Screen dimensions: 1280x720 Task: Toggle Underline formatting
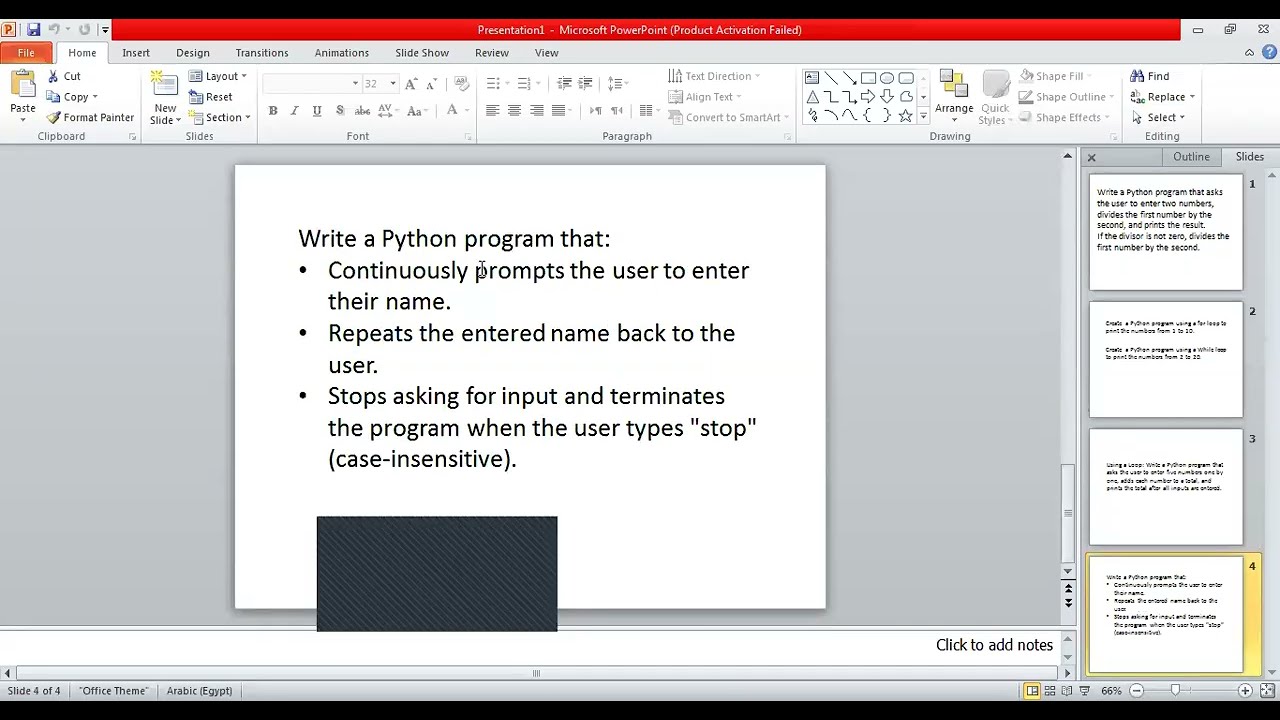tap(317, 111)
